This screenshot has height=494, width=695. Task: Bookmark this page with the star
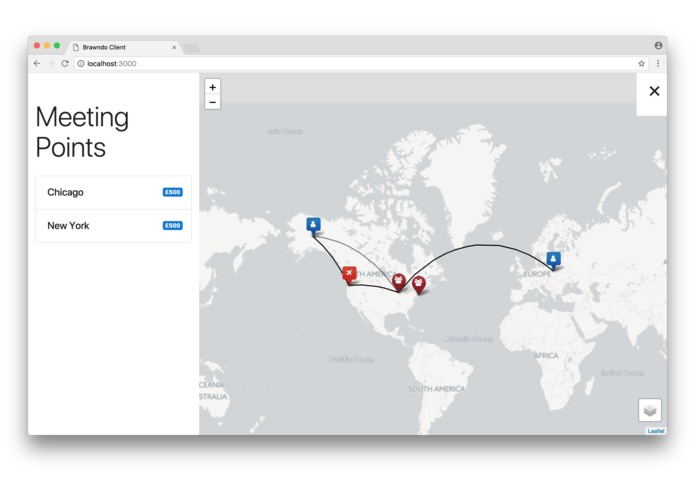click(x=641, y=63)
